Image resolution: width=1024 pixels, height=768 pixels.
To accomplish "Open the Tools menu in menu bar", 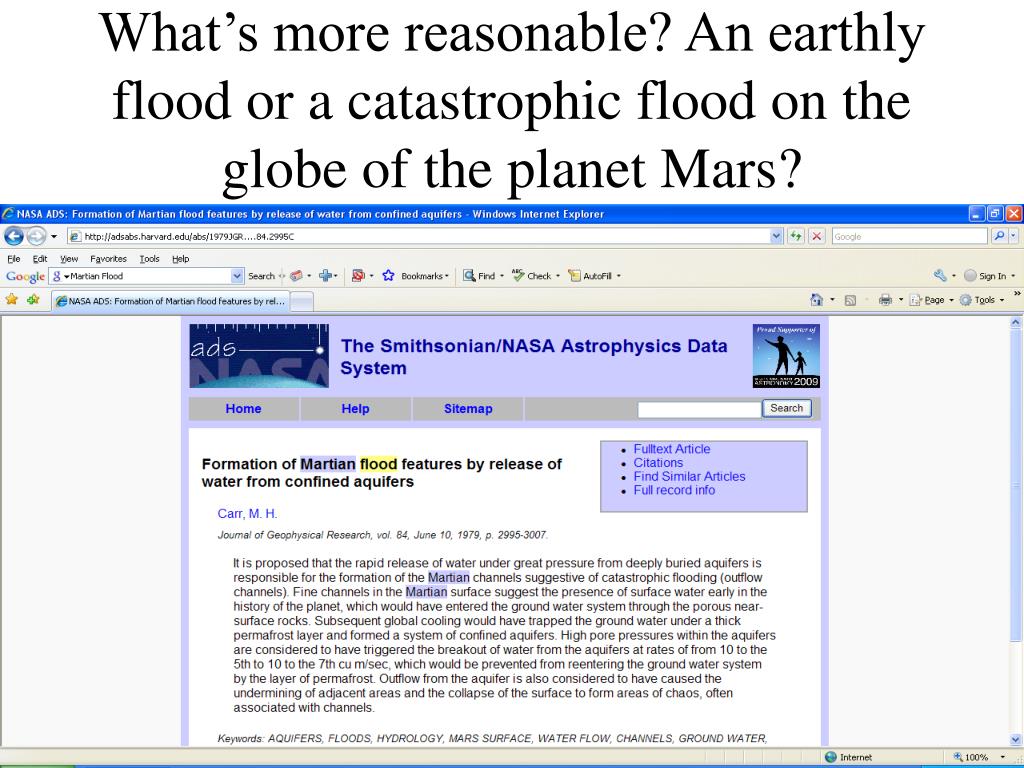I will coord(150,259).
